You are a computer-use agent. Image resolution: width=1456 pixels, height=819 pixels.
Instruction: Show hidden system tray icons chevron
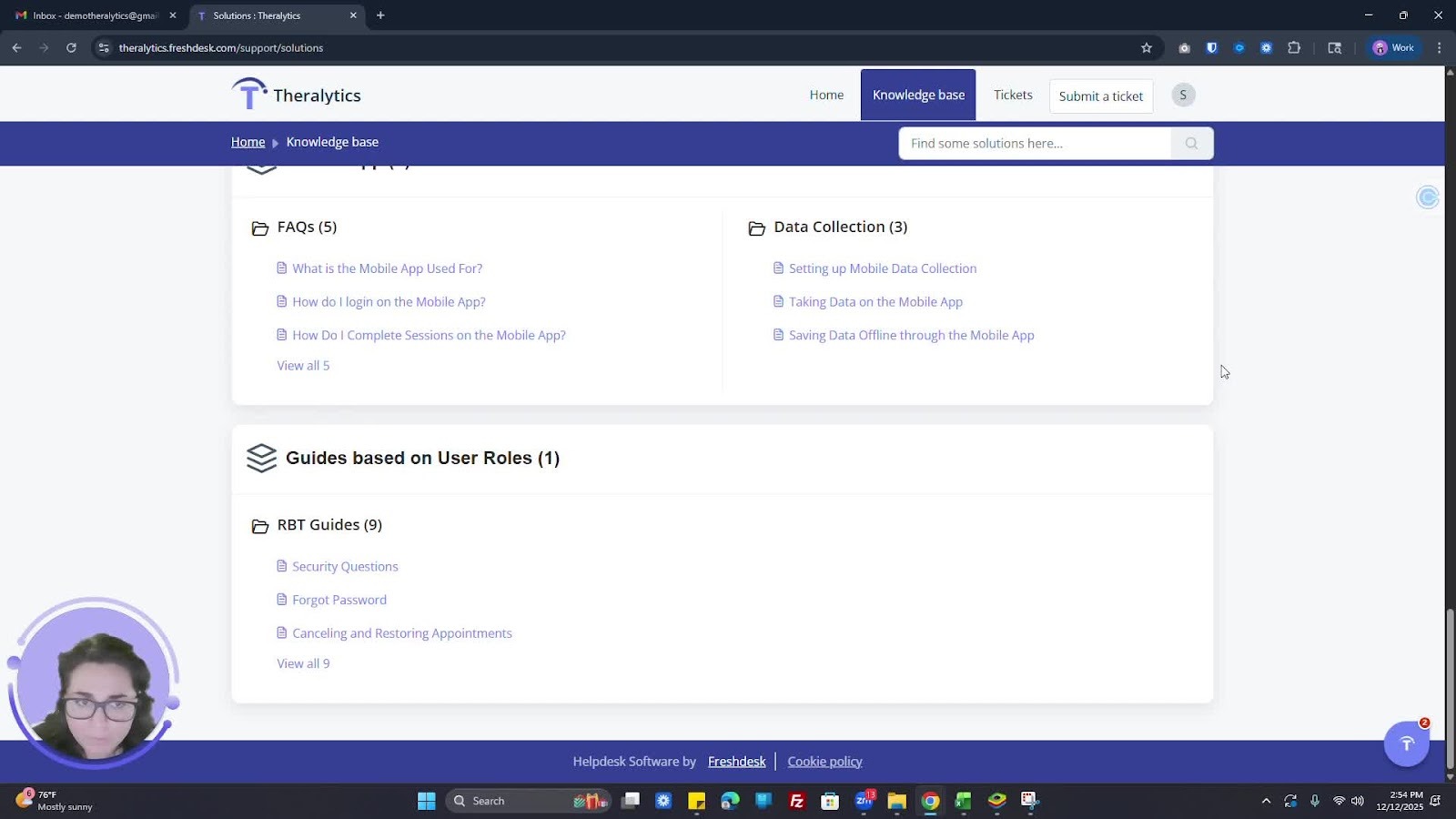click(x=1266, y=801)
